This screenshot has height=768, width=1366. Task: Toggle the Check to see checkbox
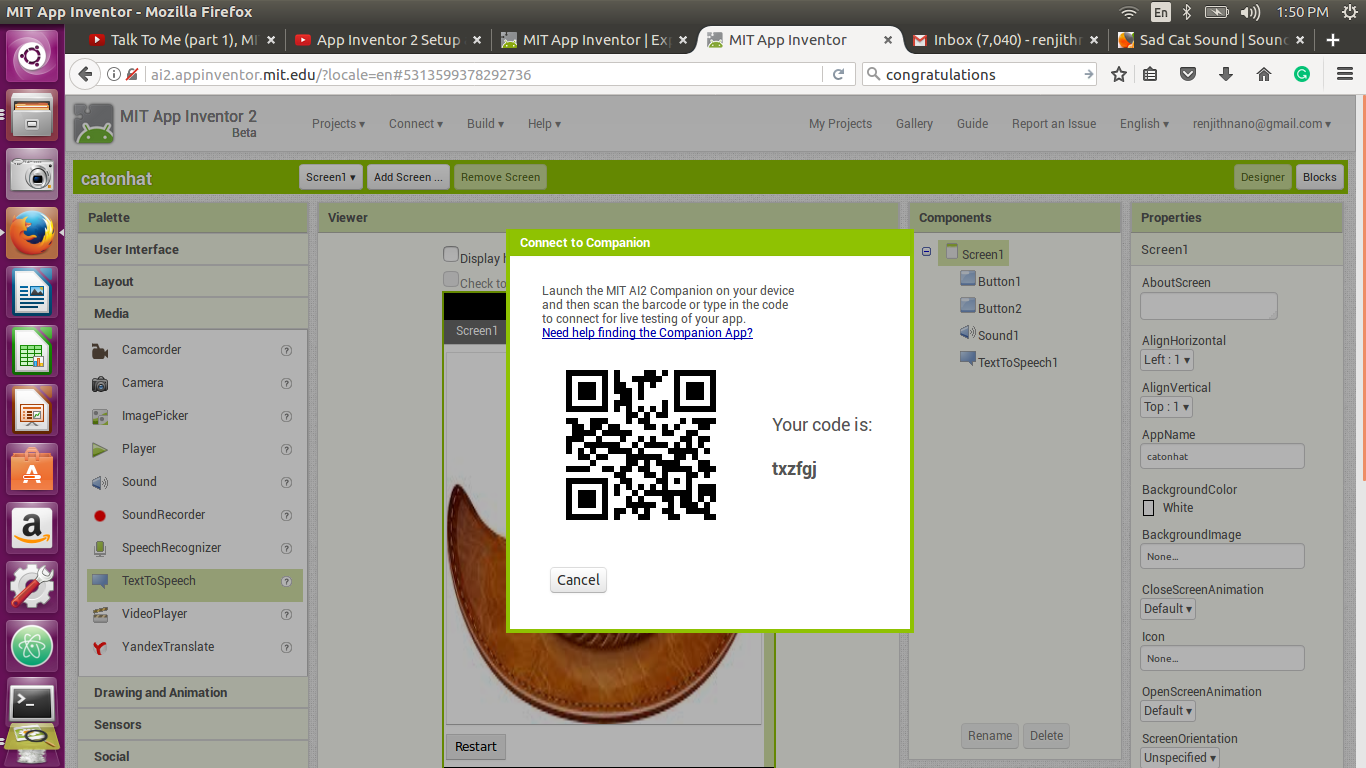click(x=451, y=280)
